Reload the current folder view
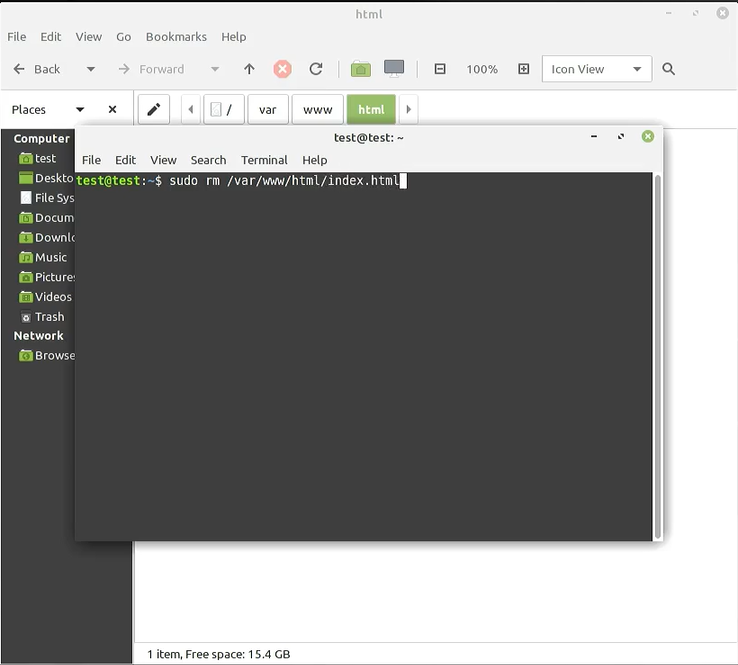The width and height of the screenshot is (738, 665). click(316, 69)
